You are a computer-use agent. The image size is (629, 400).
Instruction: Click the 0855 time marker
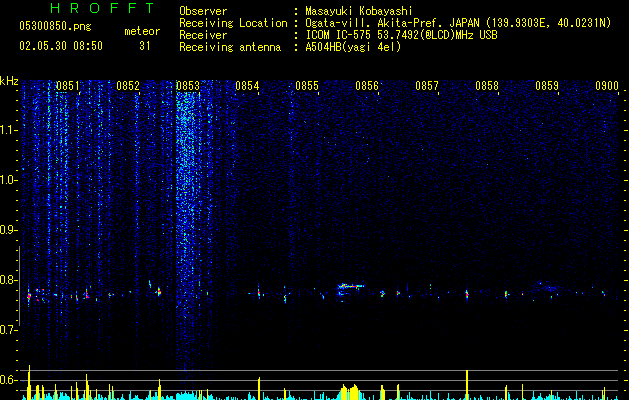coord(307,86)
